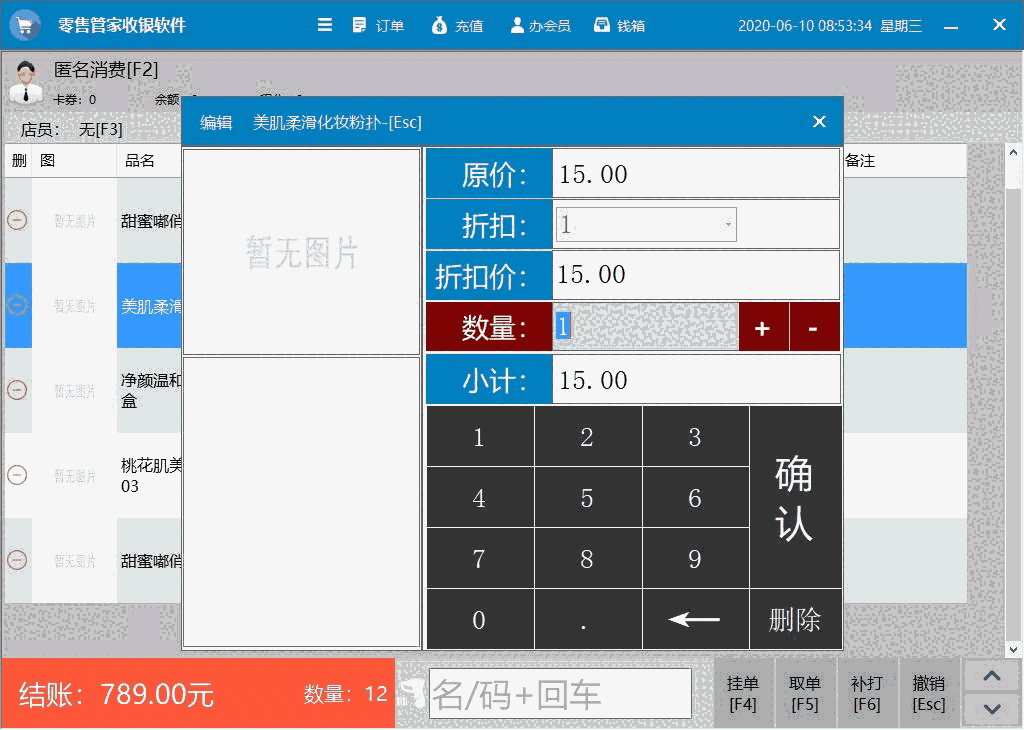This screenshot has width=1024, height=730.
Task: Click the 名/码+回车 search input field
Action: pyautogui.click(x=560, y=693)
